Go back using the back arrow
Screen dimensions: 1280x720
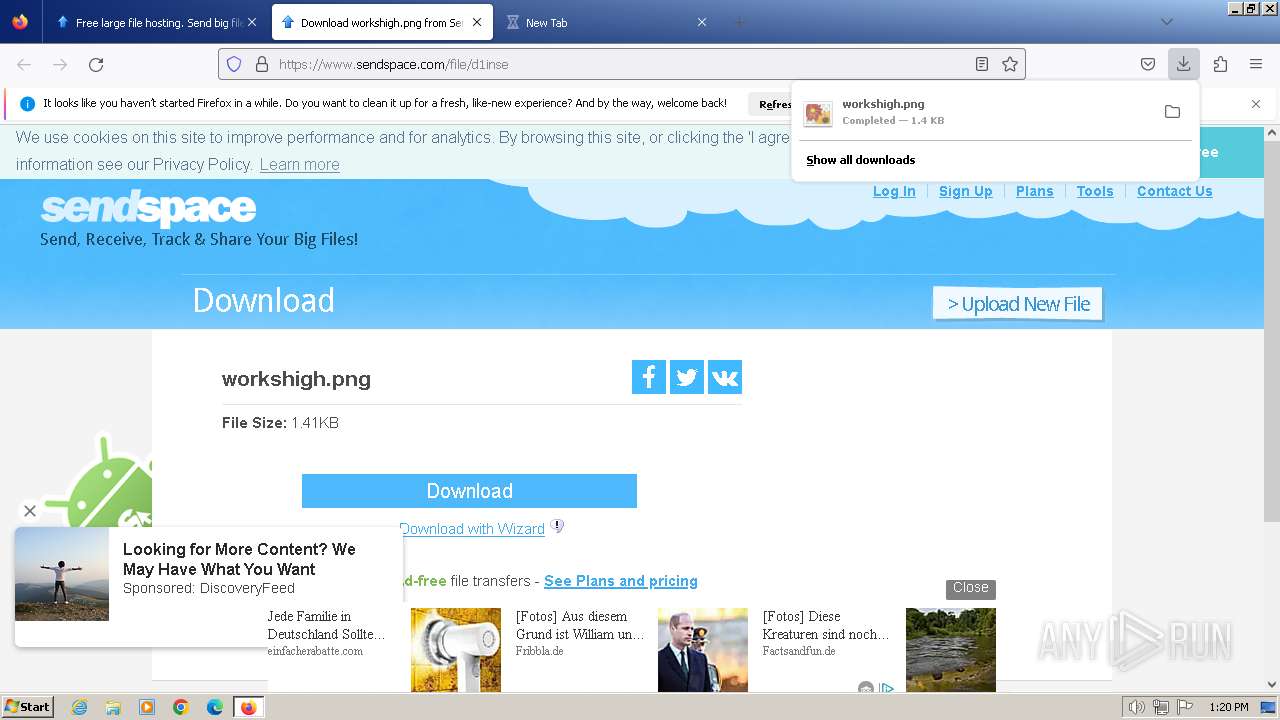pyautogui.click(x=24, y=64)
